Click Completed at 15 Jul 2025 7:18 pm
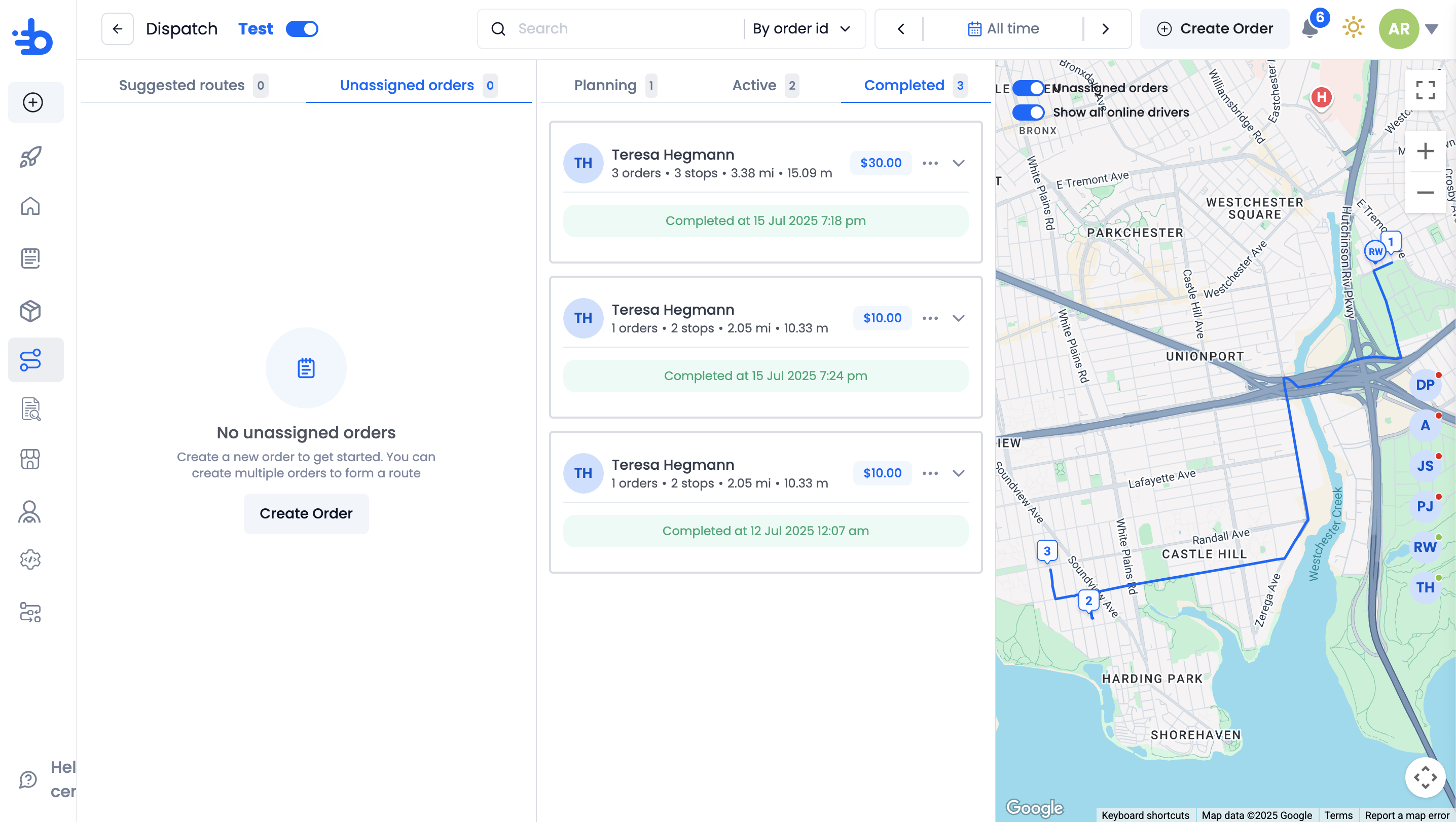Screen dimensions: 1456x822 [x=766, y=221]
